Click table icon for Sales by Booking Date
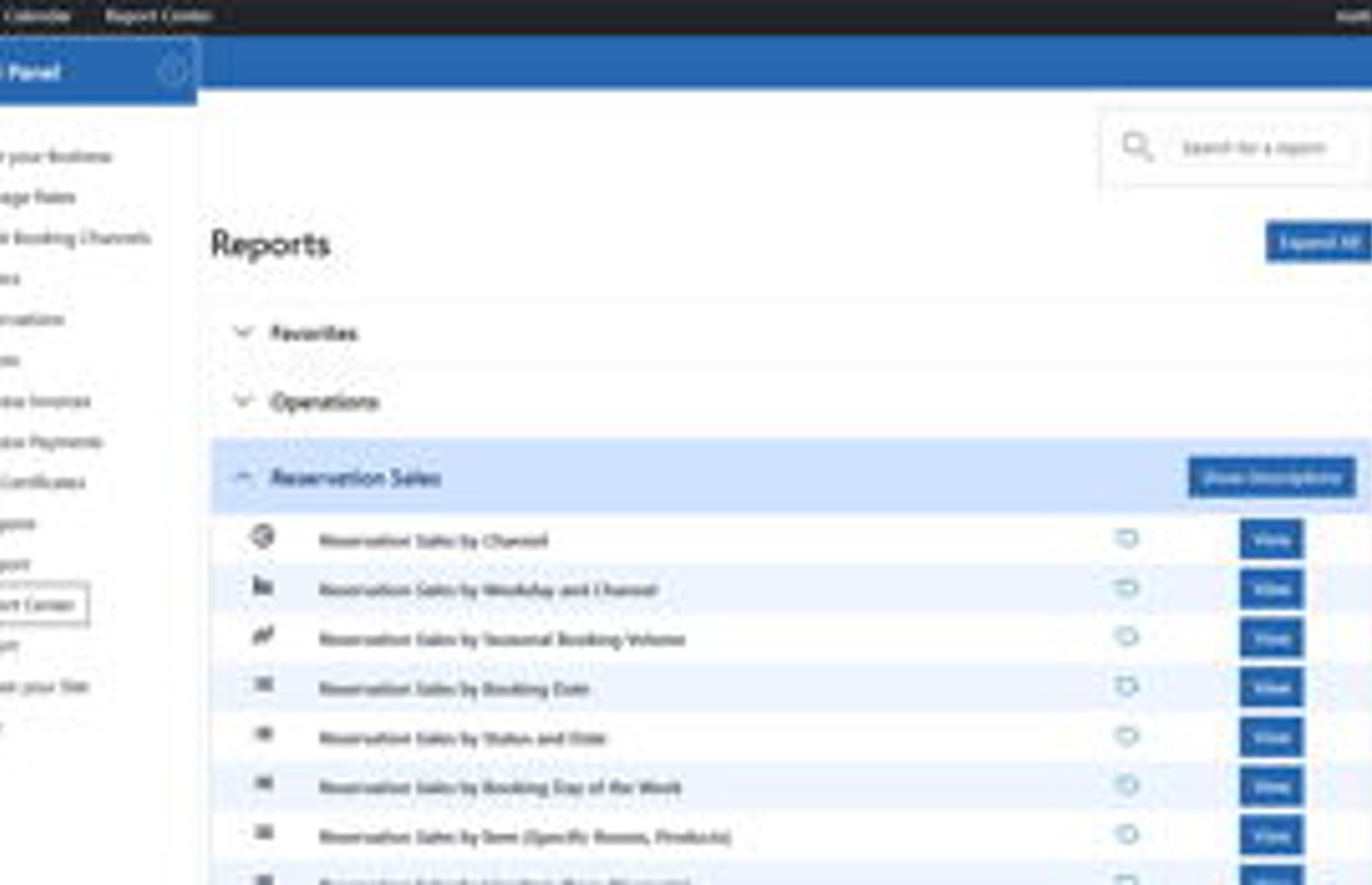Image resolution: width=1372 pixels, height=885 pixels. point(264,683)
